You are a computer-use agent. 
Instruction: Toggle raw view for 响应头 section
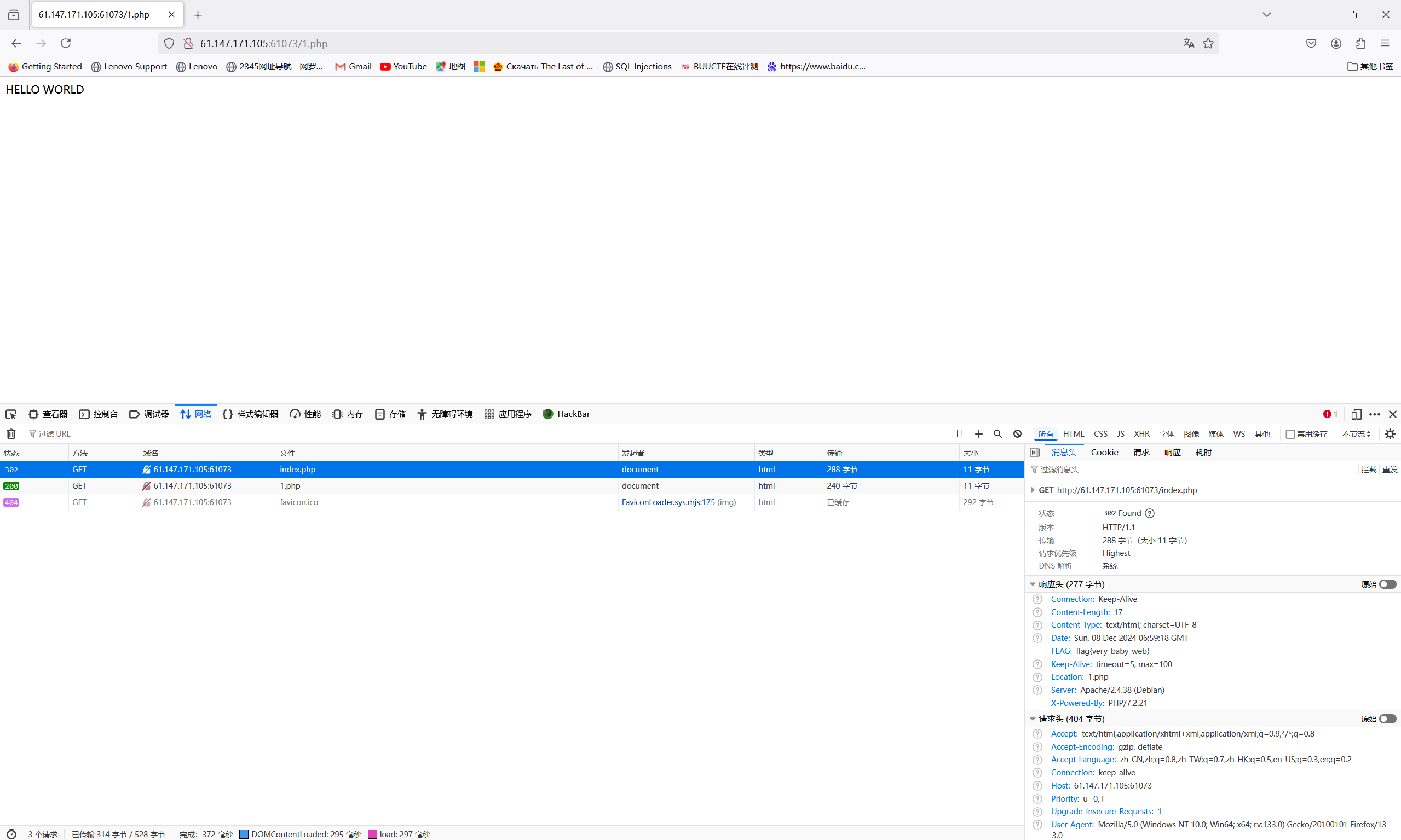click(1387, 584)
